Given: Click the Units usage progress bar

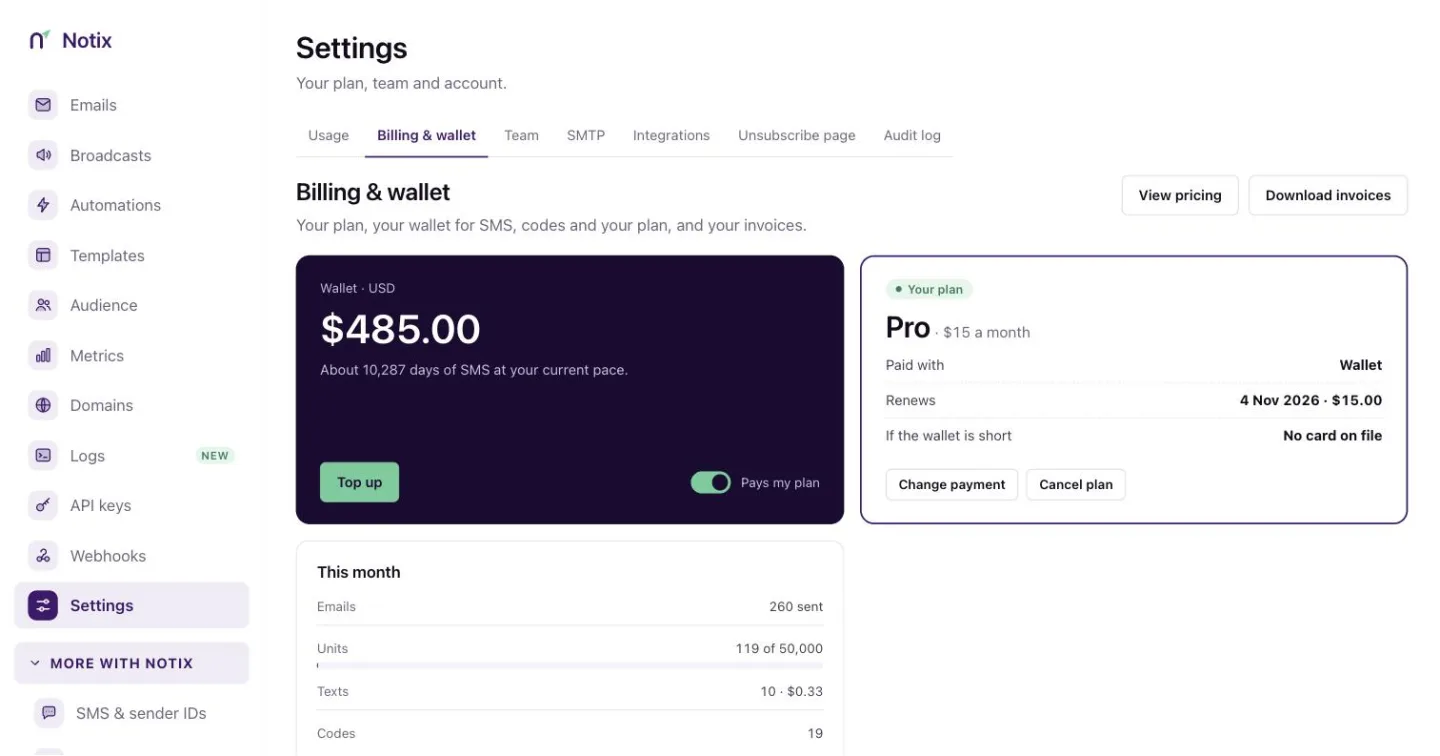Looking at the screenshot, I should point(570,665).
